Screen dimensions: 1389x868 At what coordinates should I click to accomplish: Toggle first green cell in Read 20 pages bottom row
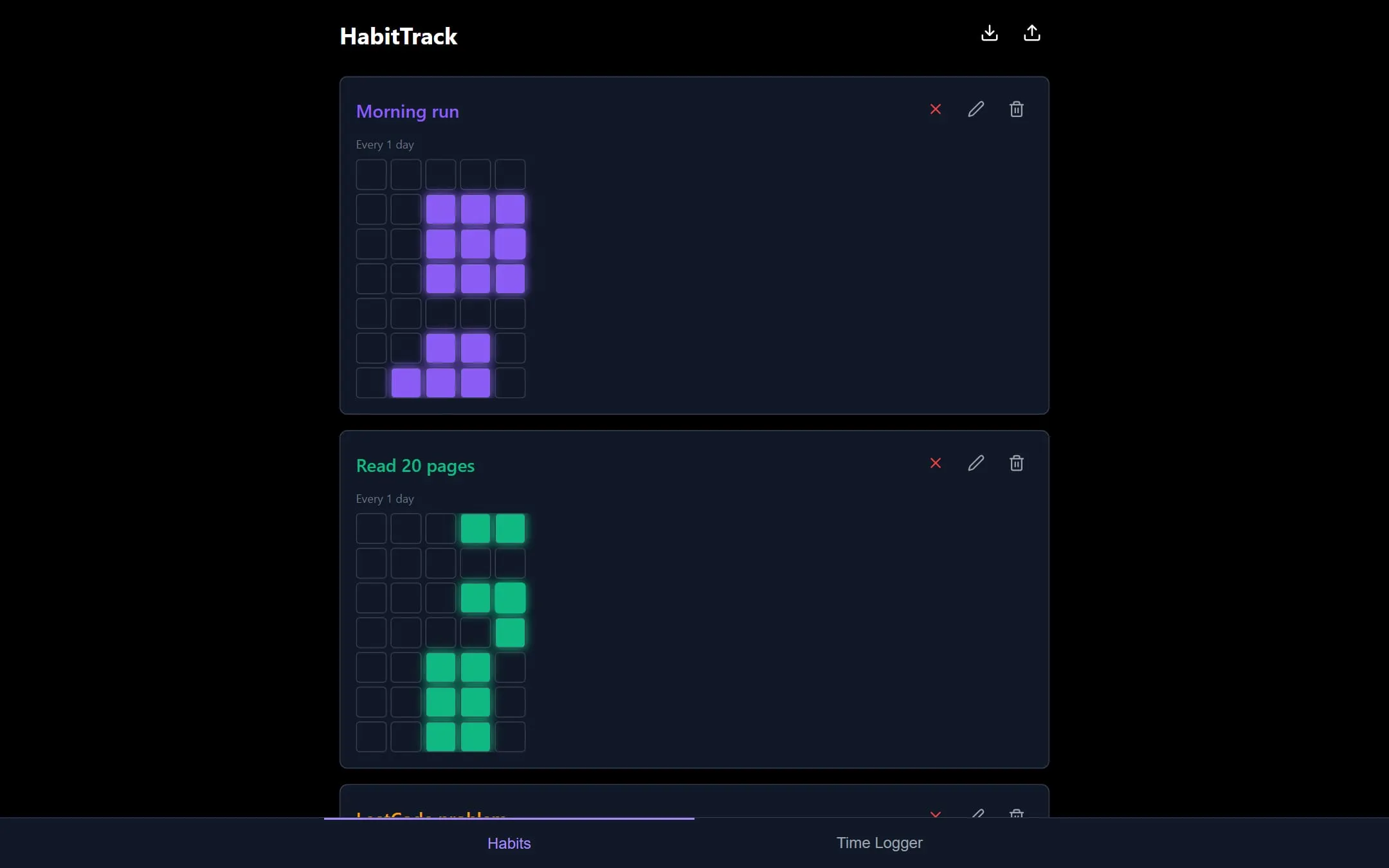[440, 737]
